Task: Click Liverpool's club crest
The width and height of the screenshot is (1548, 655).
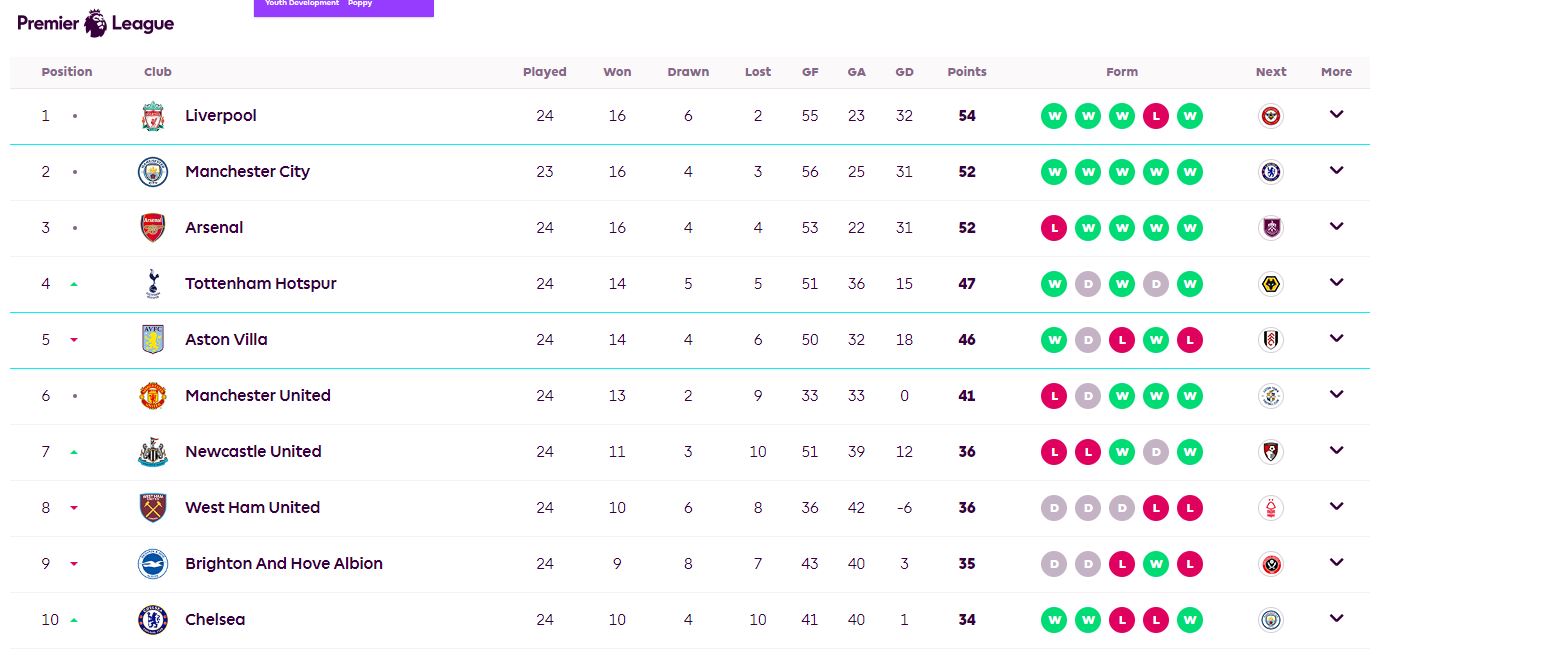Action: pos(153,116)
